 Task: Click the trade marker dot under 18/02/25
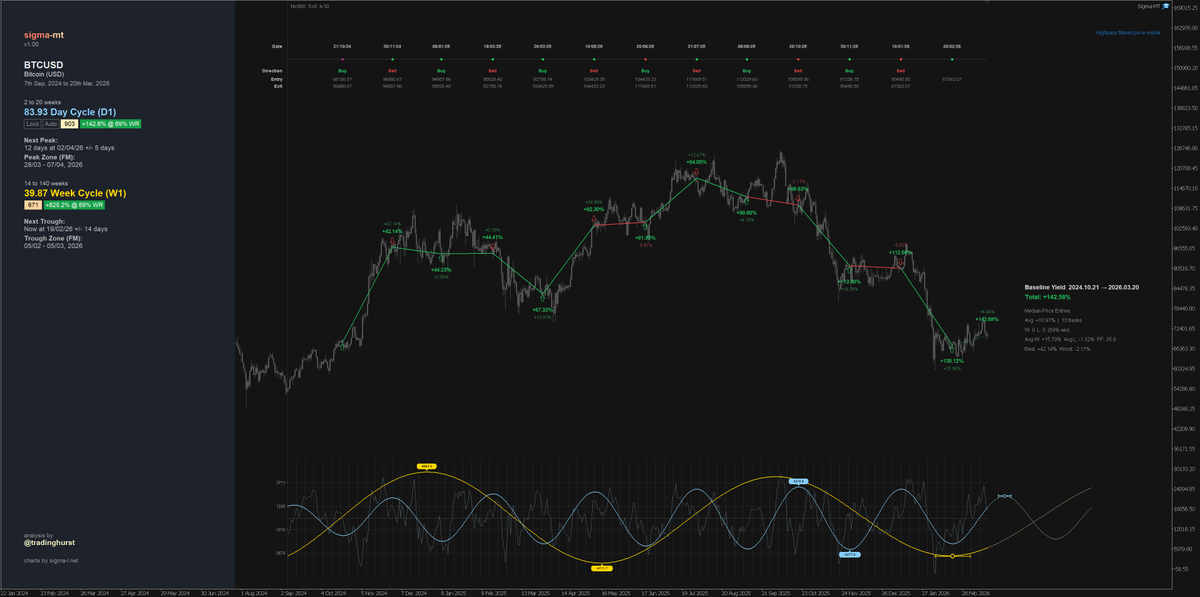492,59
